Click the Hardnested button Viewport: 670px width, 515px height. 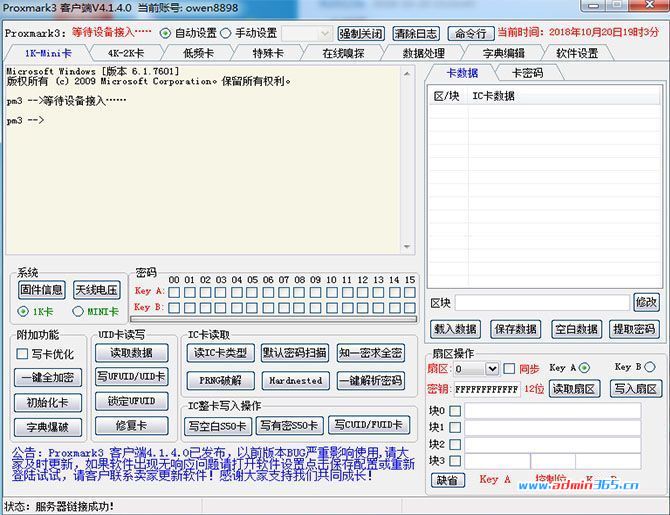point(296,380)
